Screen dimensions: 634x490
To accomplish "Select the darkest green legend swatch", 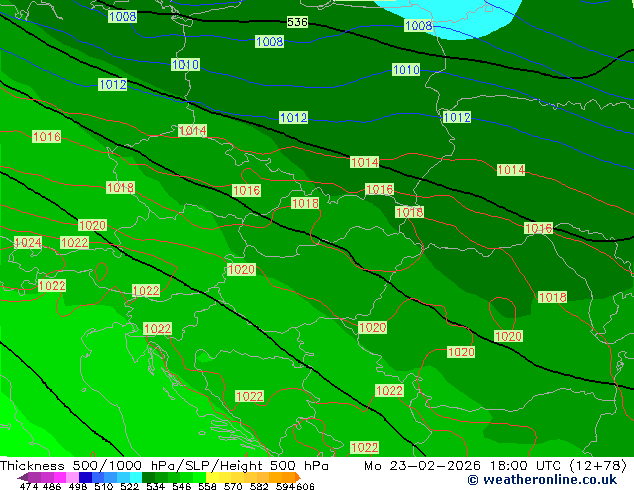I will click(x=148, y=477).
